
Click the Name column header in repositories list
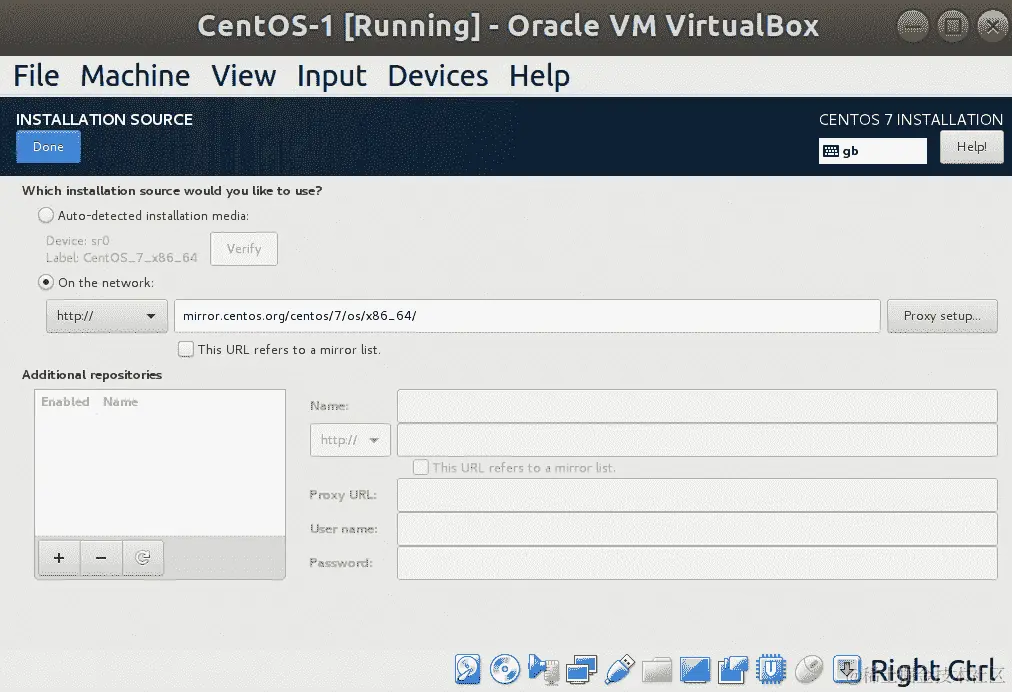pyautogui.click(x=121, y=402)
